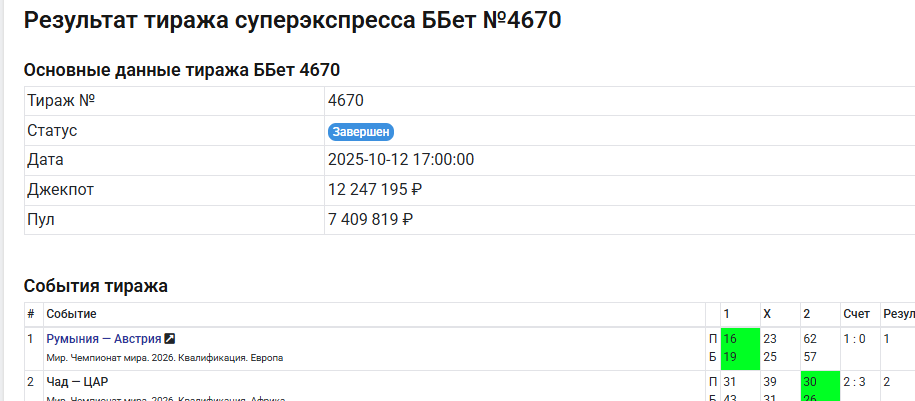Click the pool amount 7 409 819 ₽
915x401 pixels.
[370, 219]
